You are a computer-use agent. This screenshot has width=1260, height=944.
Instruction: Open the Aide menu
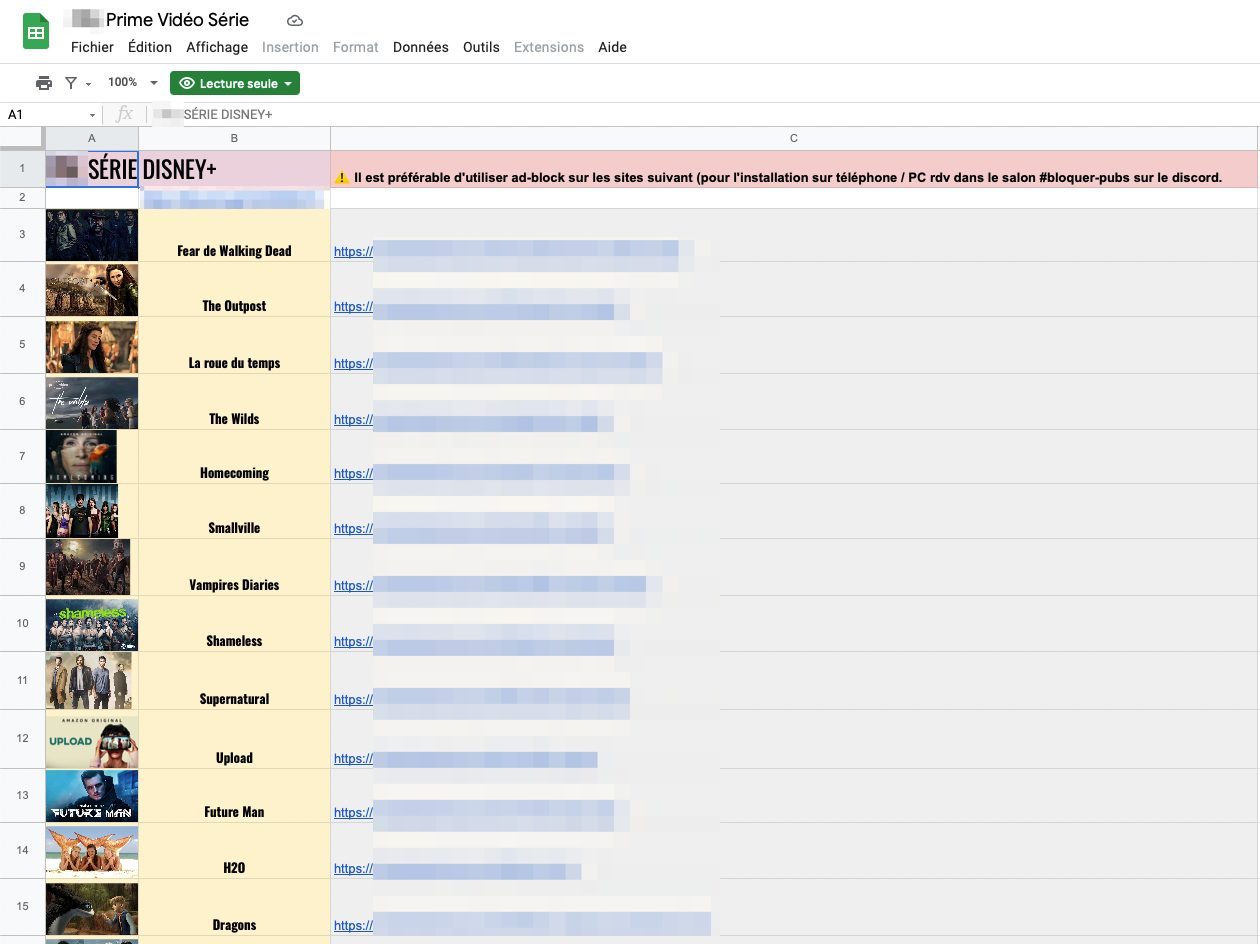tap(612, 47)
